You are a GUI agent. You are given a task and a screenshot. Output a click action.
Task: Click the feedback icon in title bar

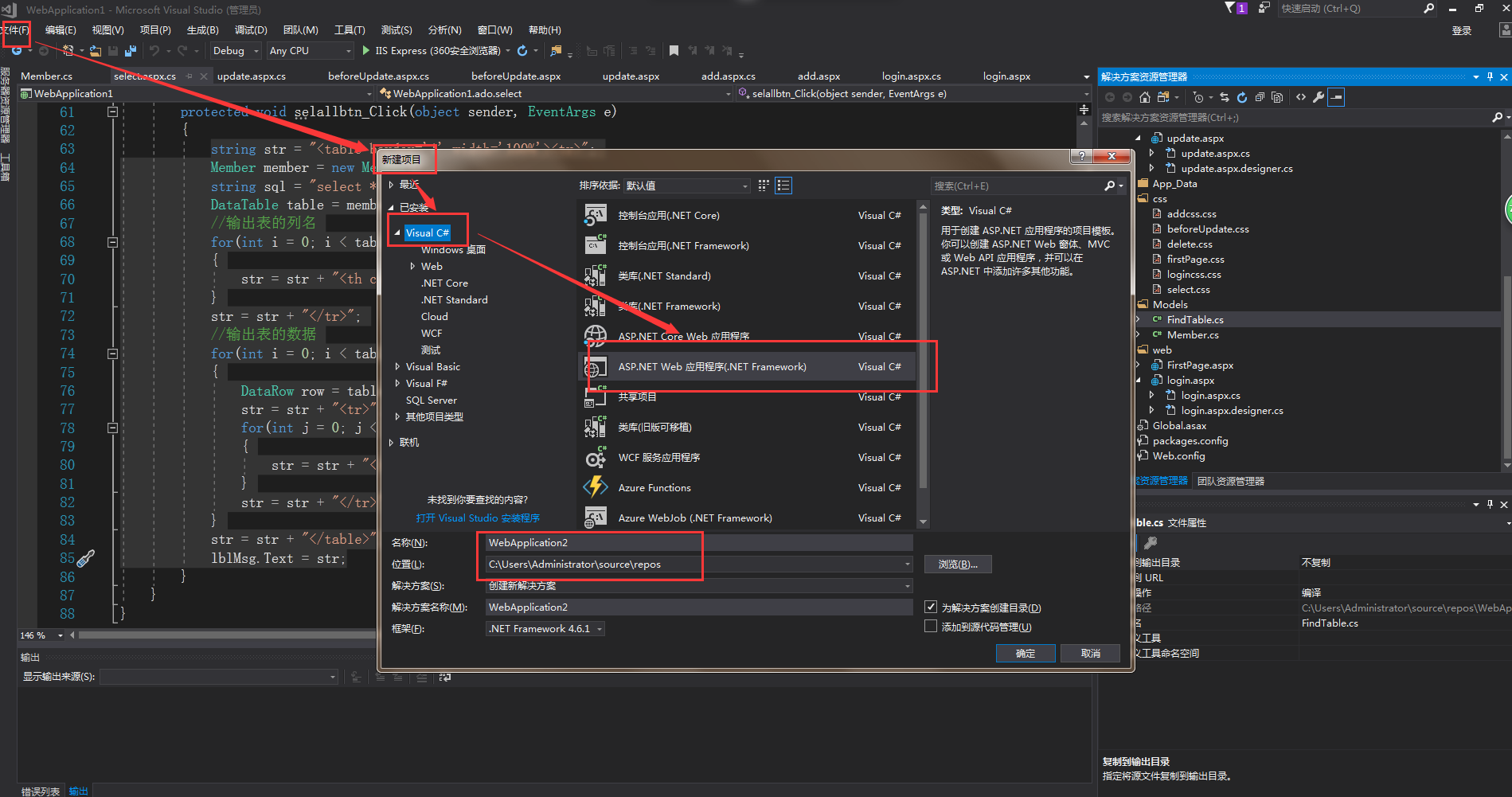click(1264, 8)
